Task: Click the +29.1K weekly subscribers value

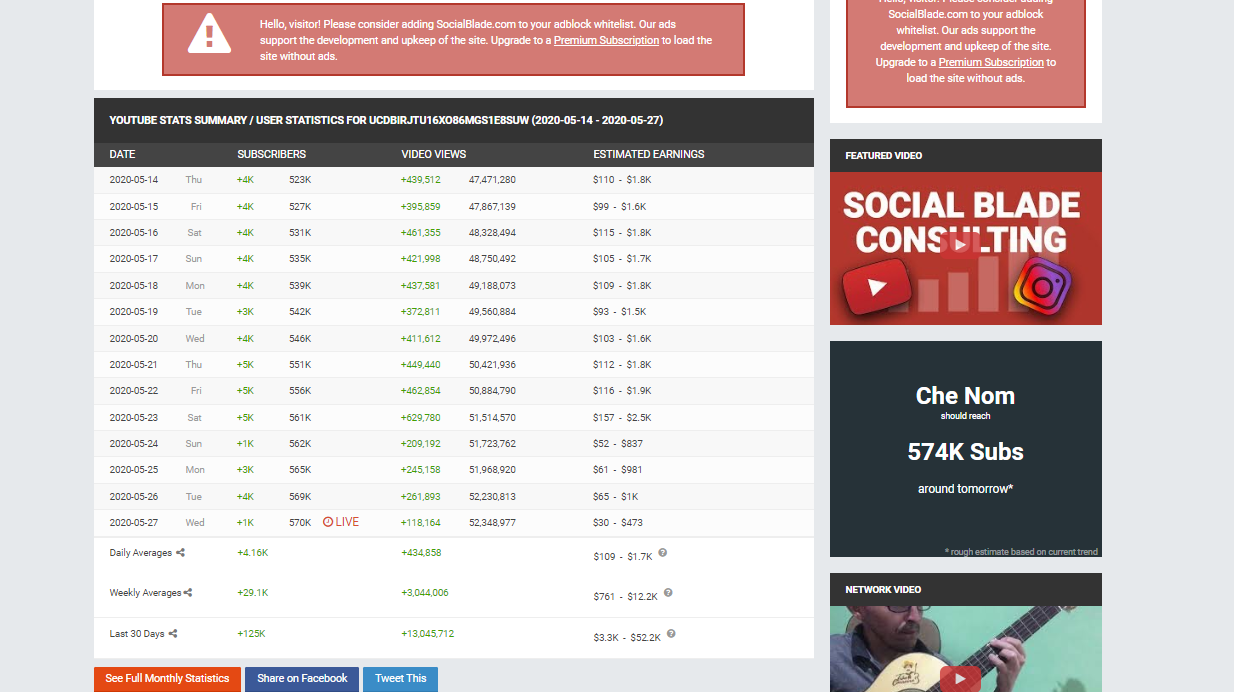Action: pyautogui.click(x=253, y=593)
